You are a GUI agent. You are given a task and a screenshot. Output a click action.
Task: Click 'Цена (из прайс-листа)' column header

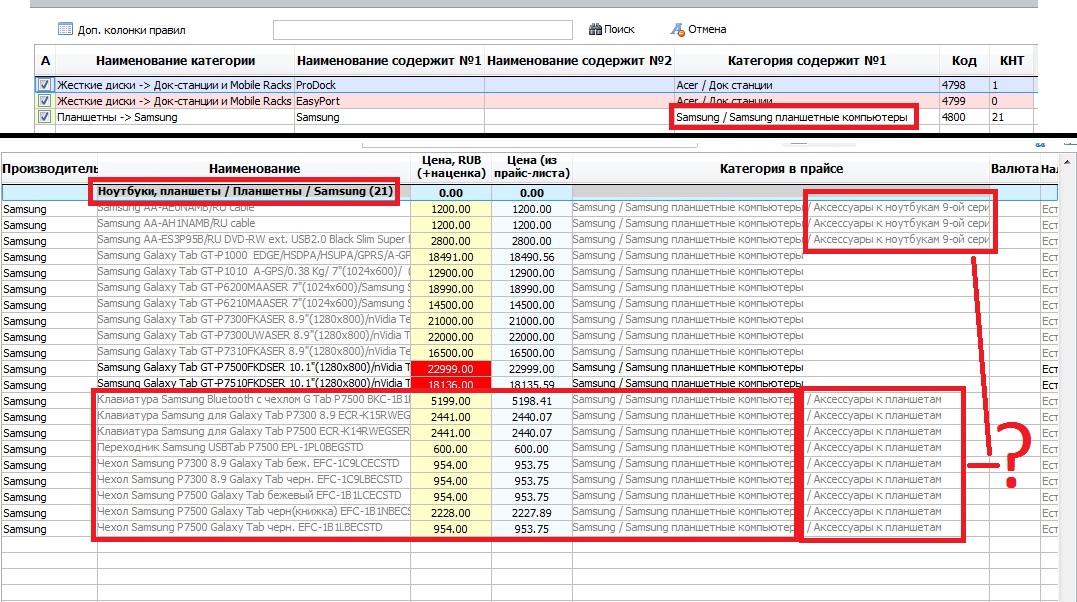click(x=532, y=167)
